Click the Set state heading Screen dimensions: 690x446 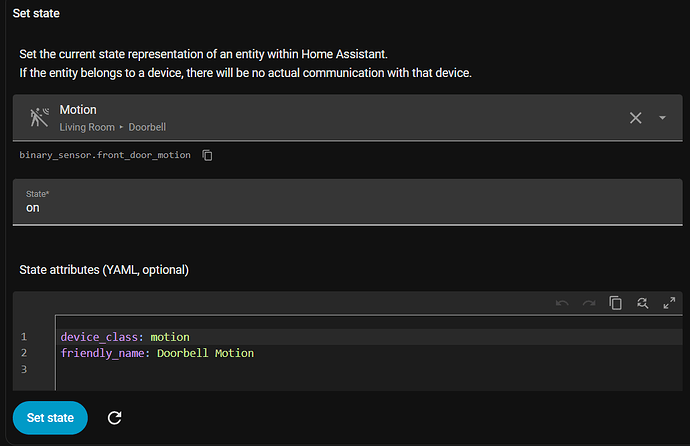pos(36,13)
